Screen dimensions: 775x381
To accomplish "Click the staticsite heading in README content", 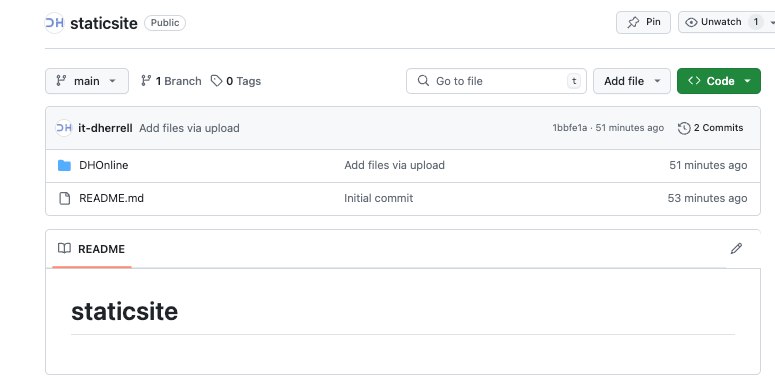I will [125, 312].
